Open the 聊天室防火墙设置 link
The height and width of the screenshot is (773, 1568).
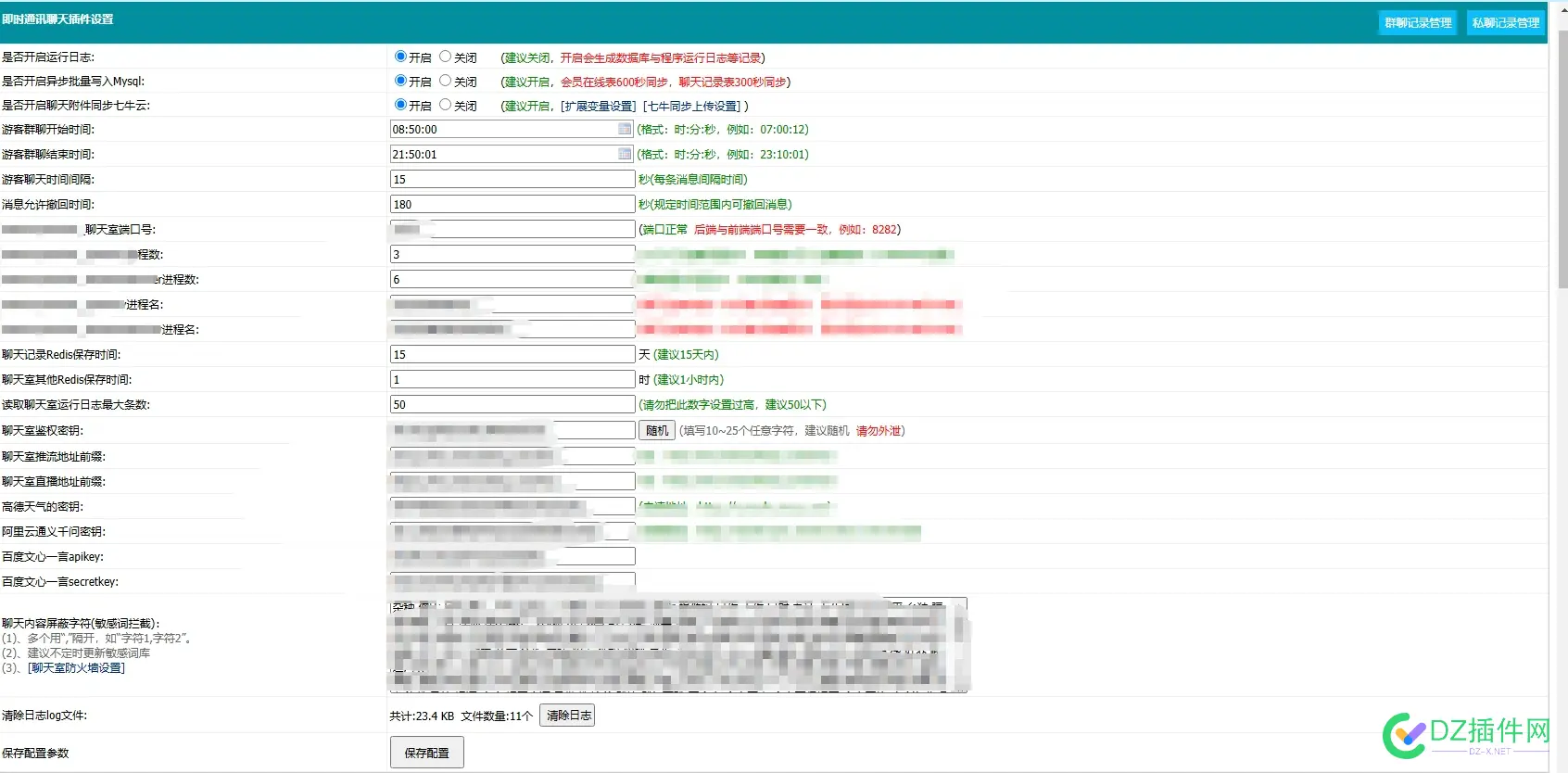[x=76, y=668]
